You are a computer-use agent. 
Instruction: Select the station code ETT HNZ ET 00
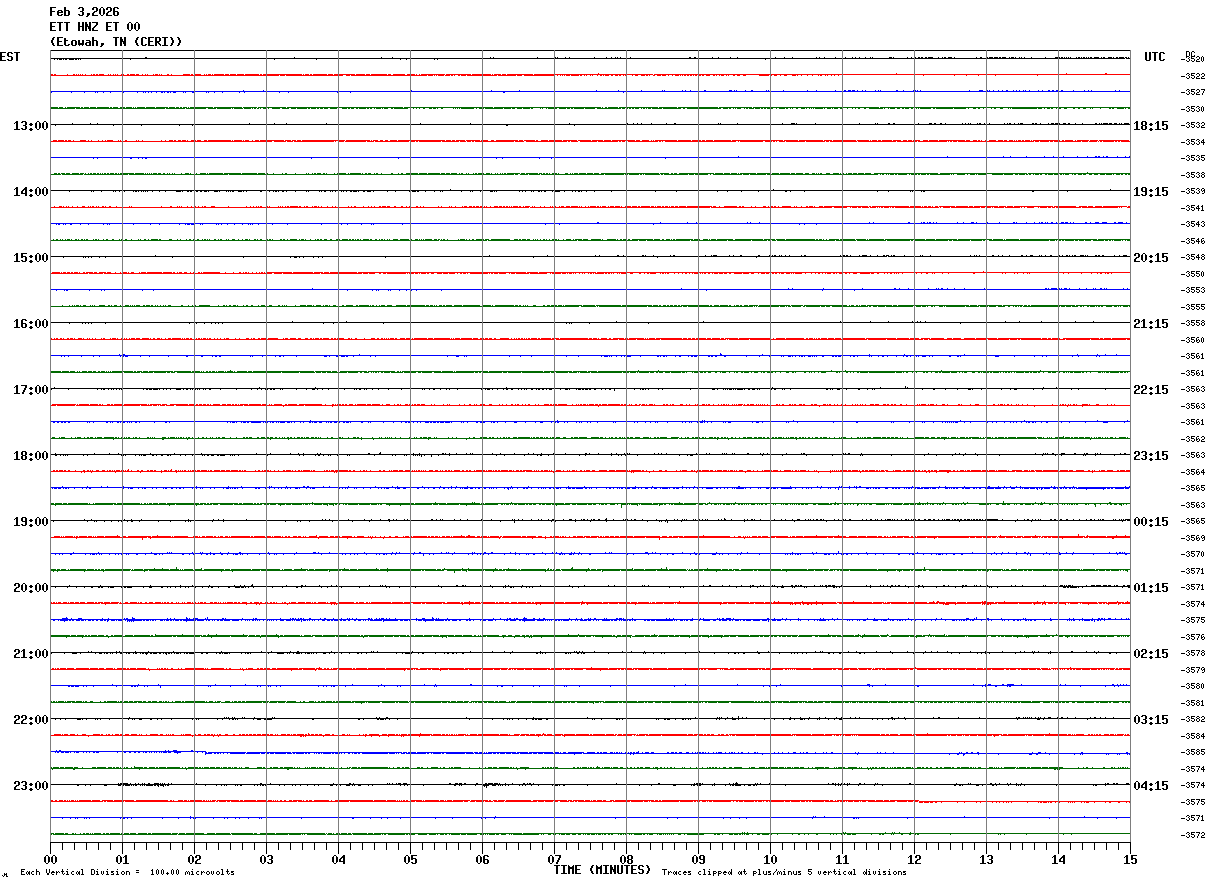95,27
